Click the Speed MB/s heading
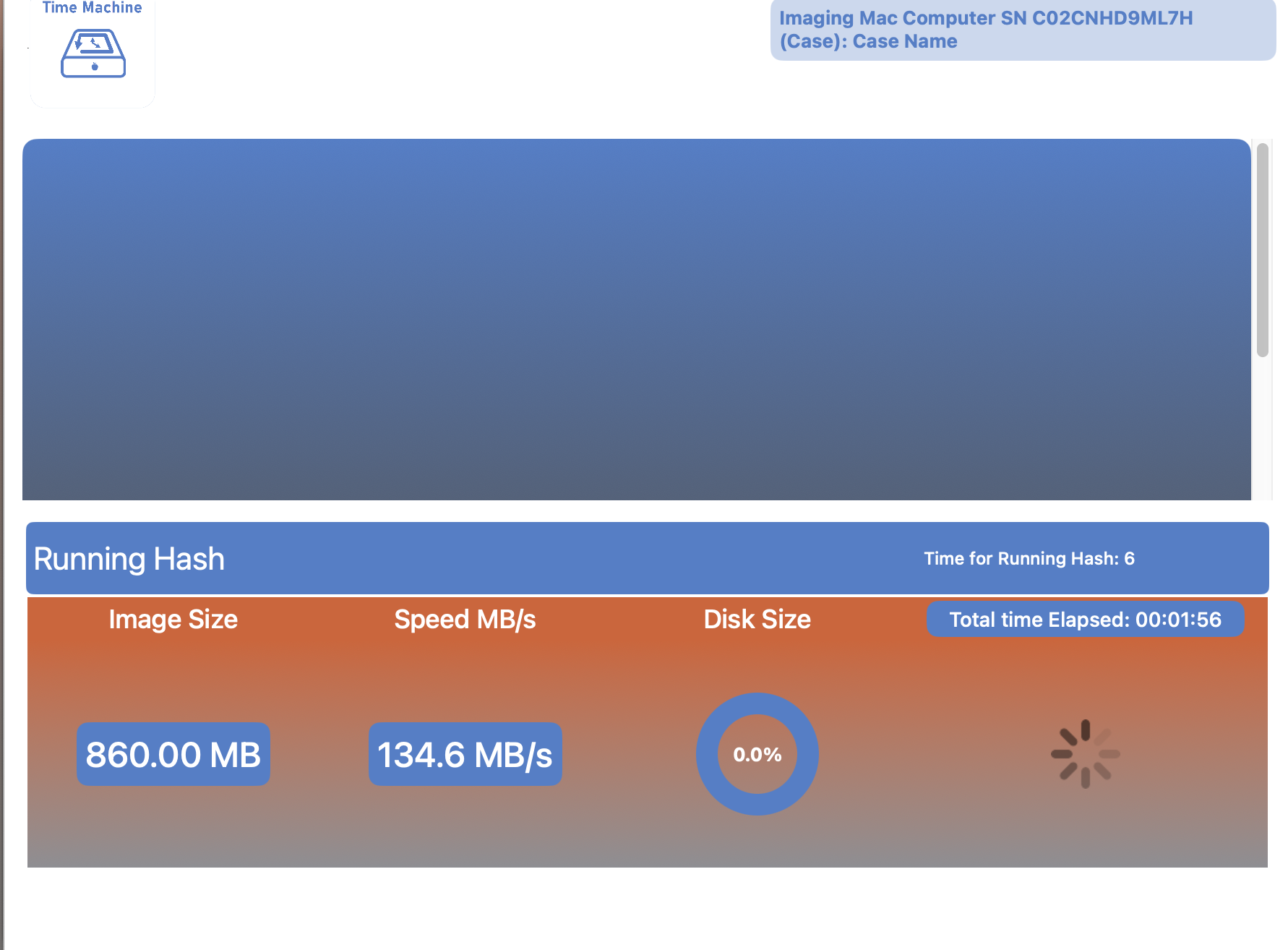The image size is (1288, 950). pyautogui.click(x=465, y=620)
